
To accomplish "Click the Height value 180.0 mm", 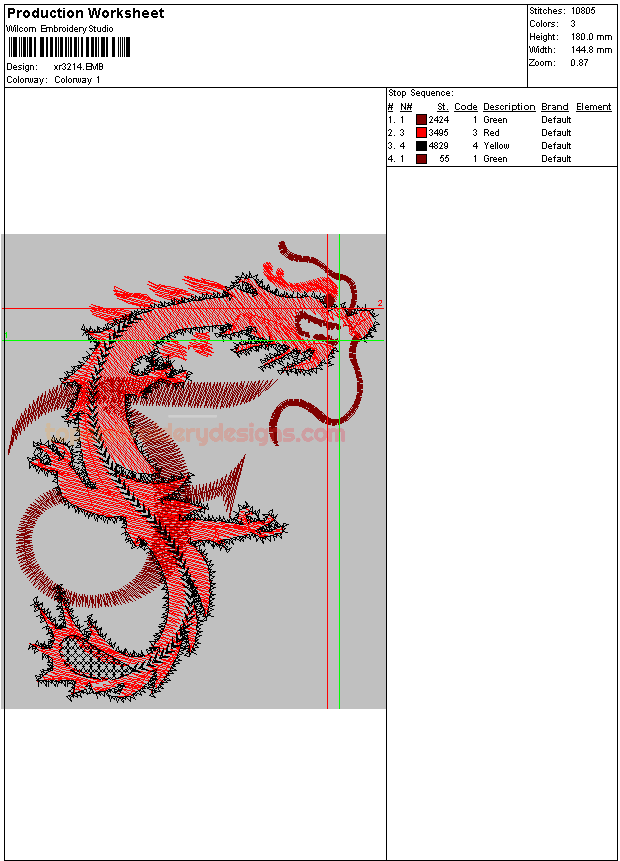I will point(591,37).
